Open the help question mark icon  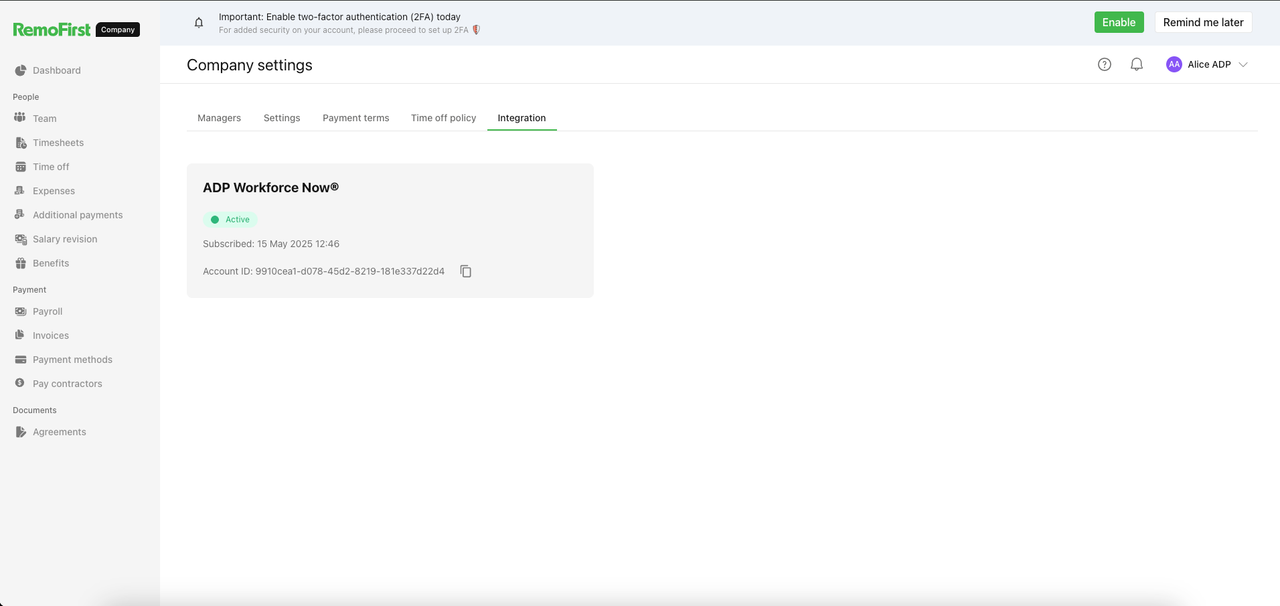pyautogui.click(x=1104, y=64)
